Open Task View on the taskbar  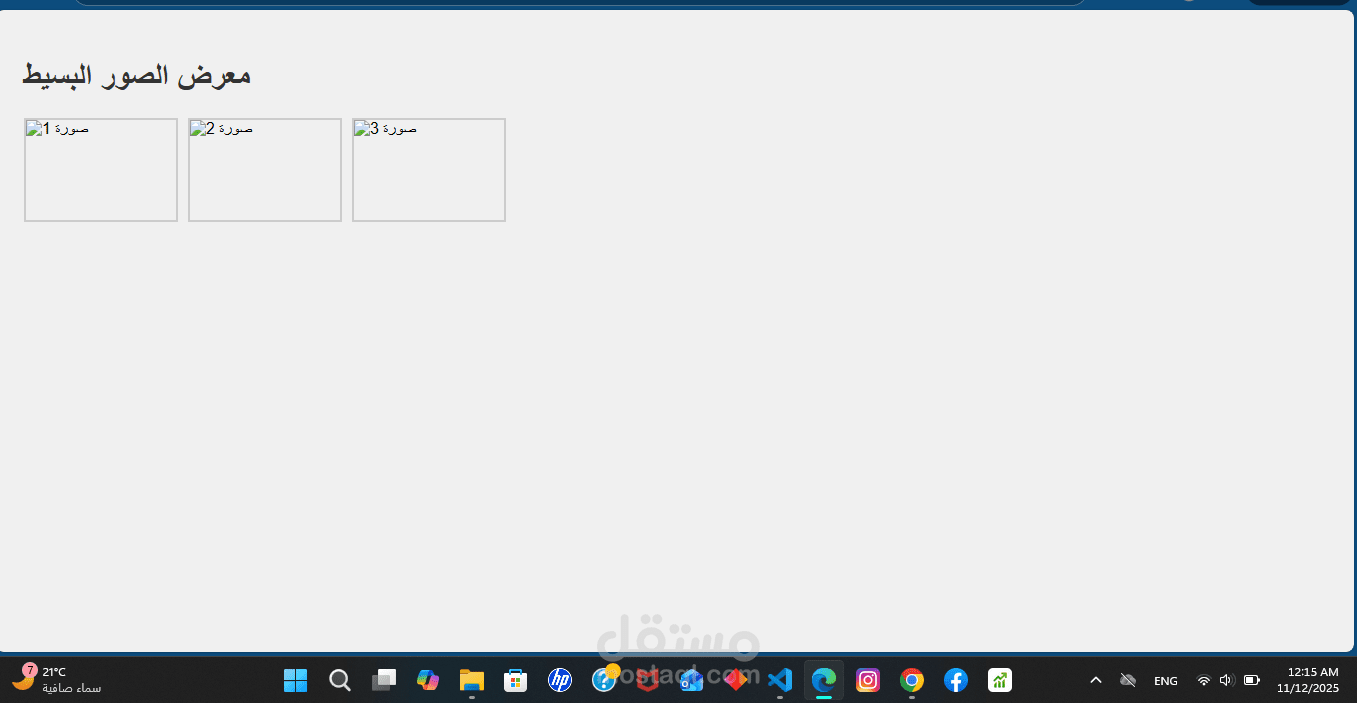click(384, 680)
